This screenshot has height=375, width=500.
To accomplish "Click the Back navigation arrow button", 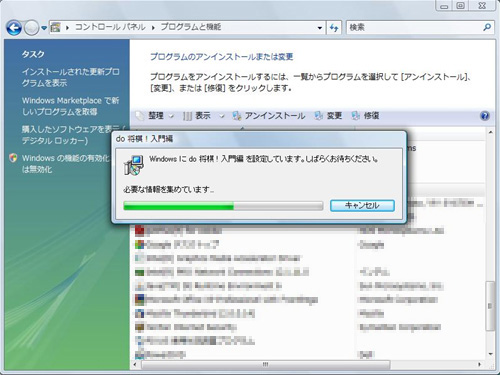I will click(14, 28).
